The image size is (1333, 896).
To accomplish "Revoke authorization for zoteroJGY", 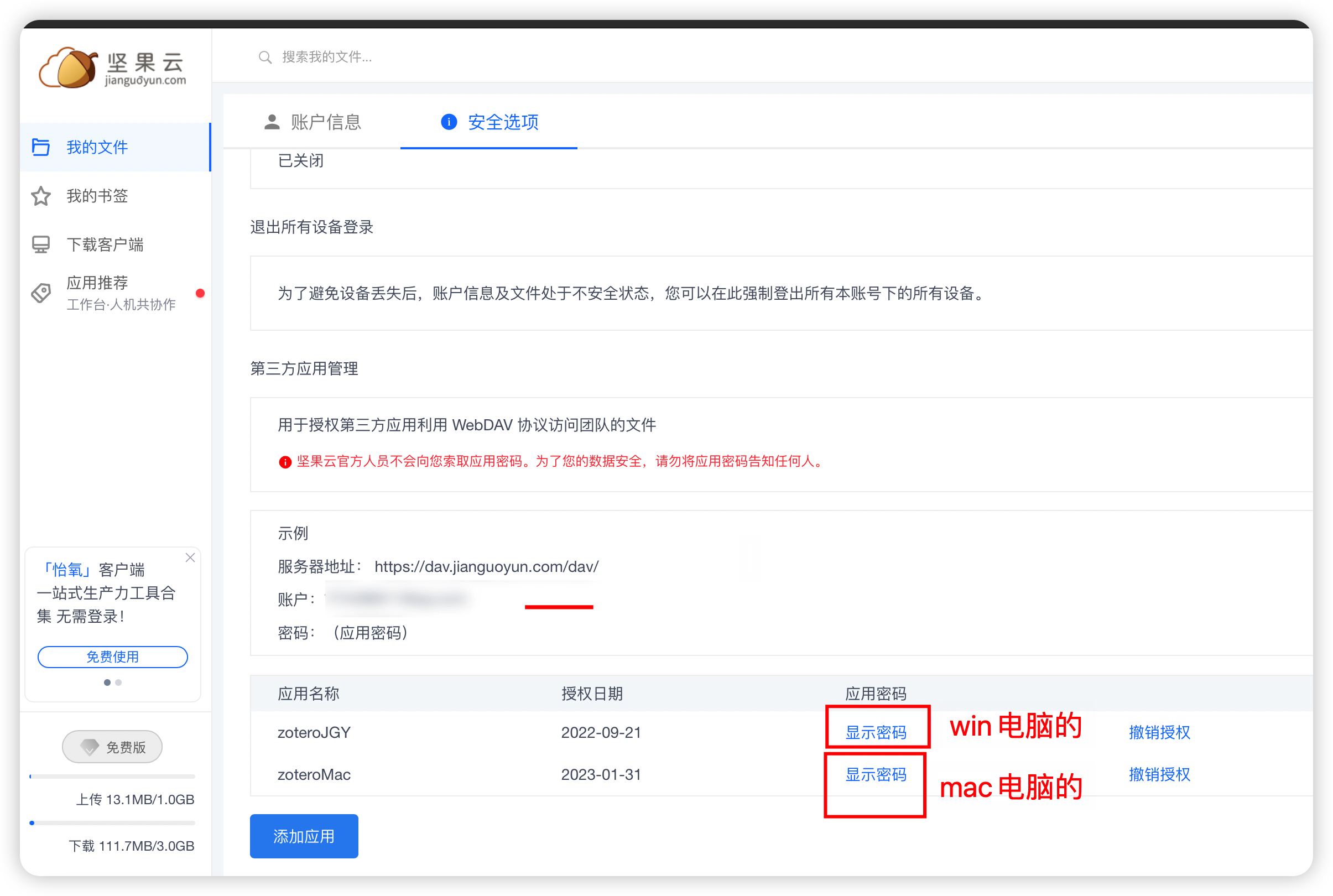I will point(1159,732).
